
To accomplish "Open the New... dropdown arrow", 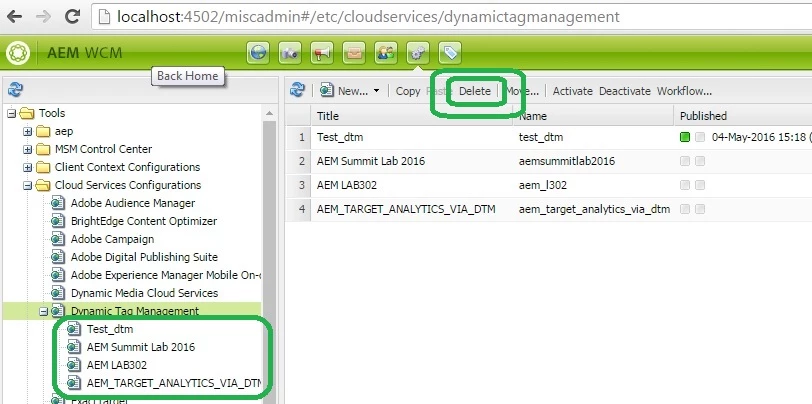I will pyautogui.click(x=376, y=91).
